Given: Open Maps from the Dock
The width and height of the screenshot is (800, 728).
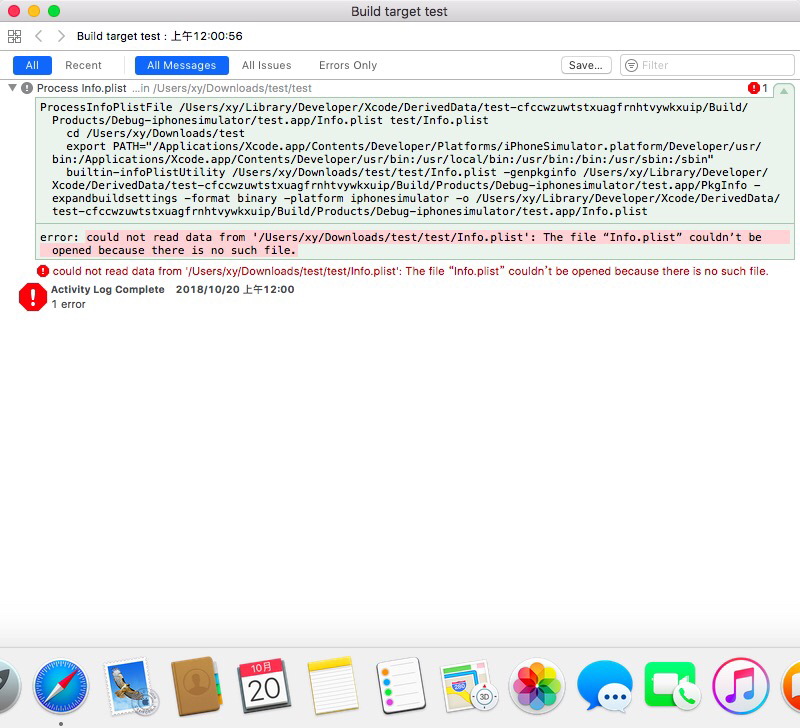Looking at the screenshot, I should click(x=469, y=686).
